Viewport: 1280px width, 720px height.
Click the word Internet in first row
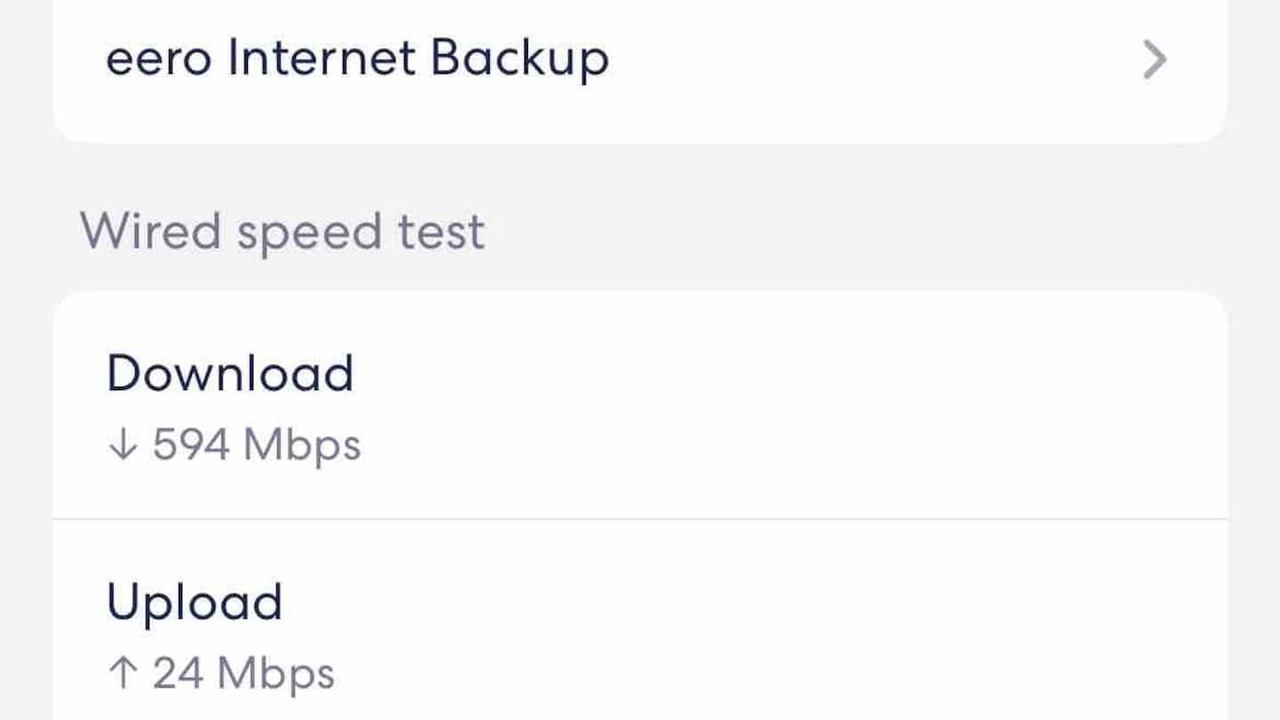click(321, 58)
